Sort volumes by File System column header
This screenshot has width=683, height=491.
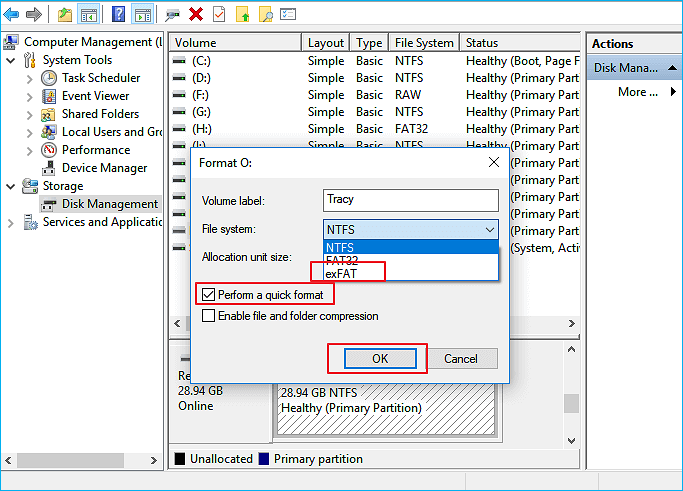coord(424,43)
